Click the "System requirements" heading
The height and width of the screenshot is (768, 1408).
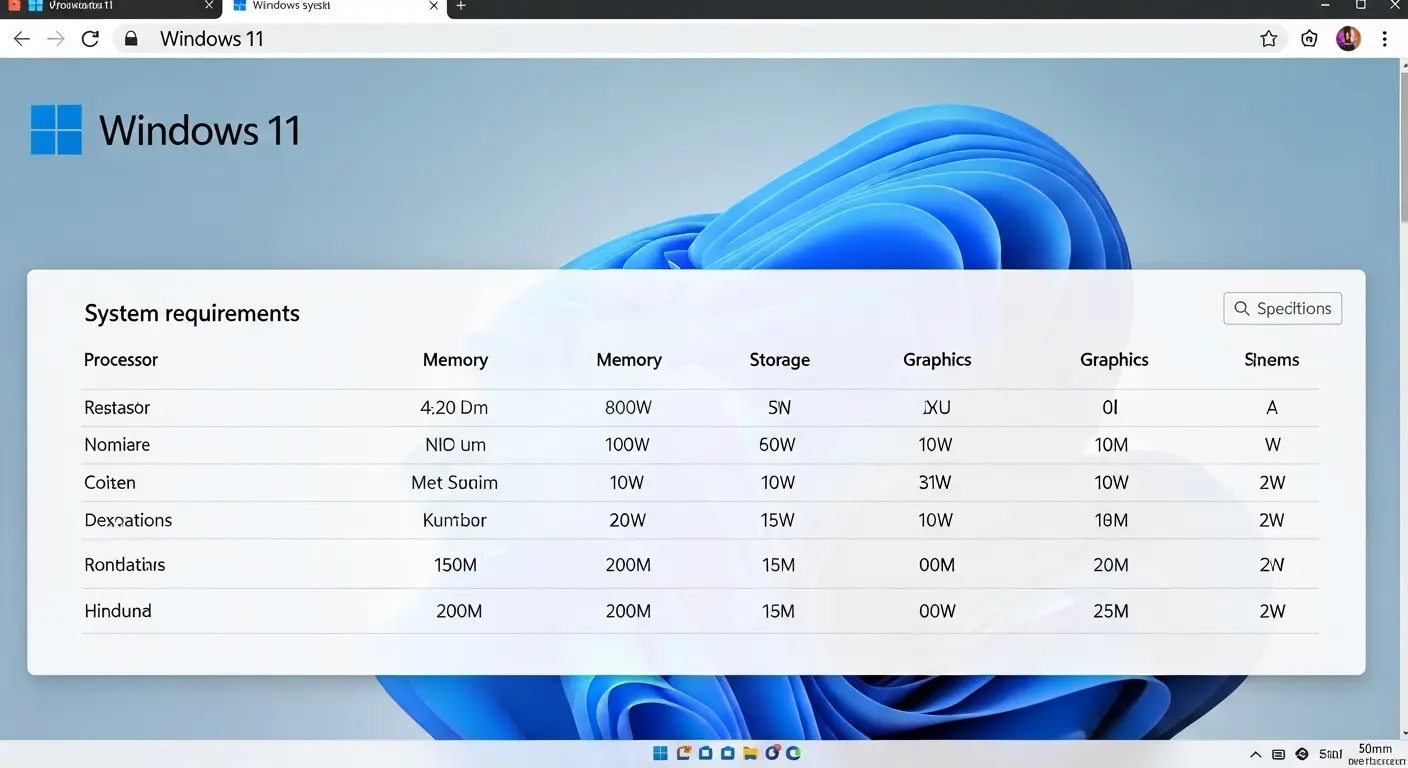tap(192, 313)
